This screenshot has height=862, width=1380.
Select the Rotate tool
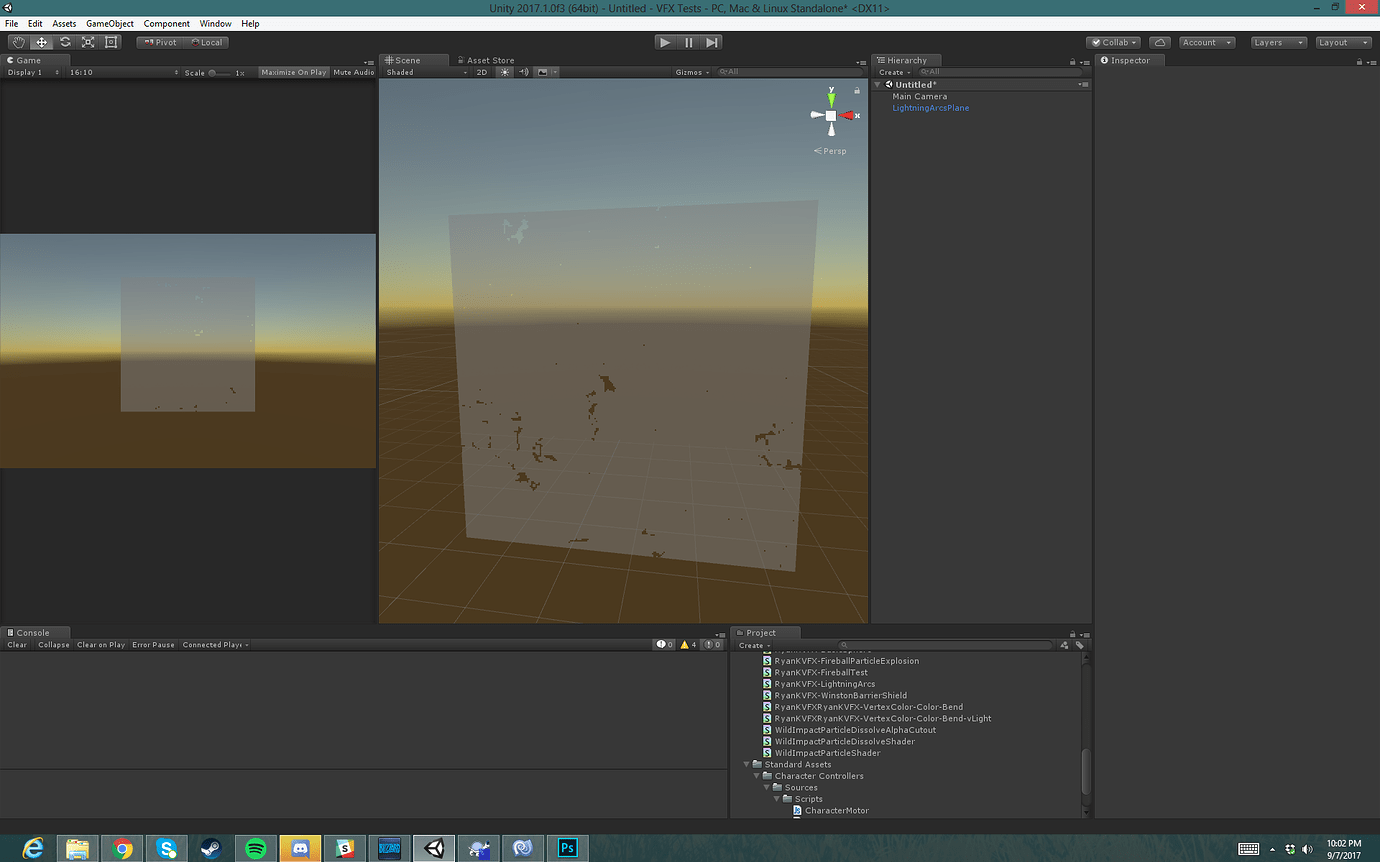pyautogui.click(x=64, y=42)
